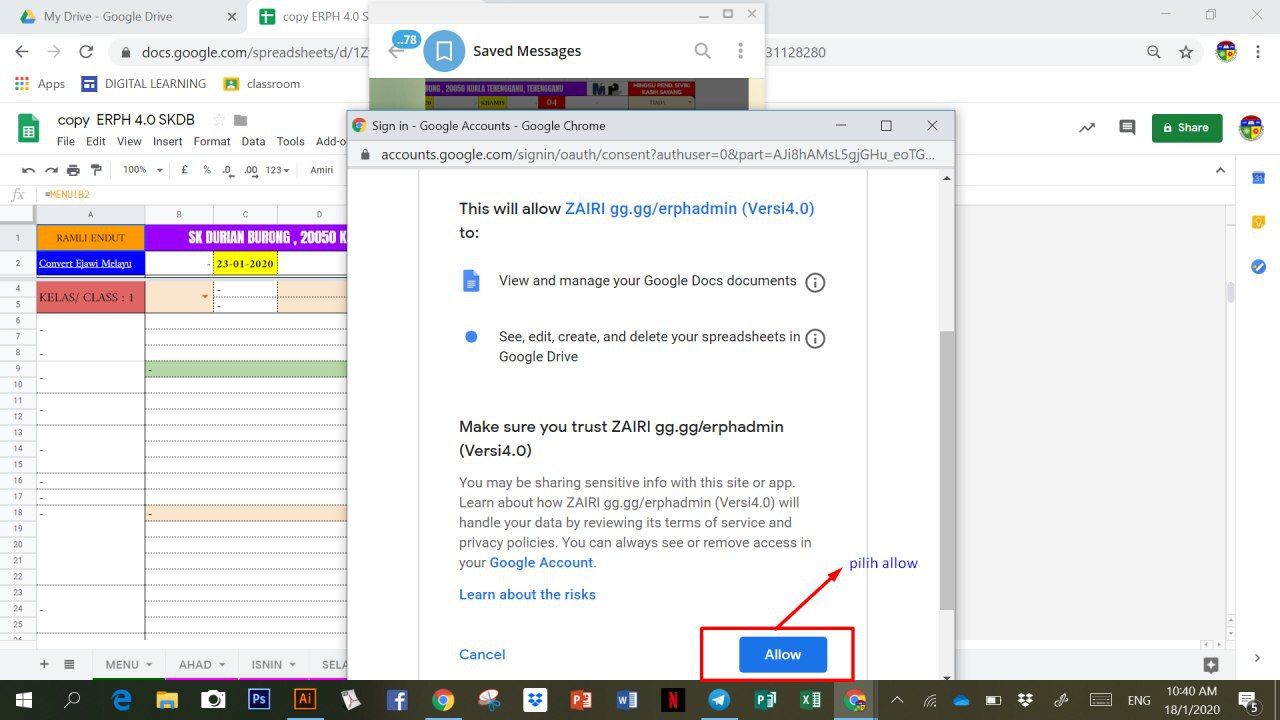The image size is (1280, 720).
Task: Open the all sheets list icon
Action: (x=69, y=664)
